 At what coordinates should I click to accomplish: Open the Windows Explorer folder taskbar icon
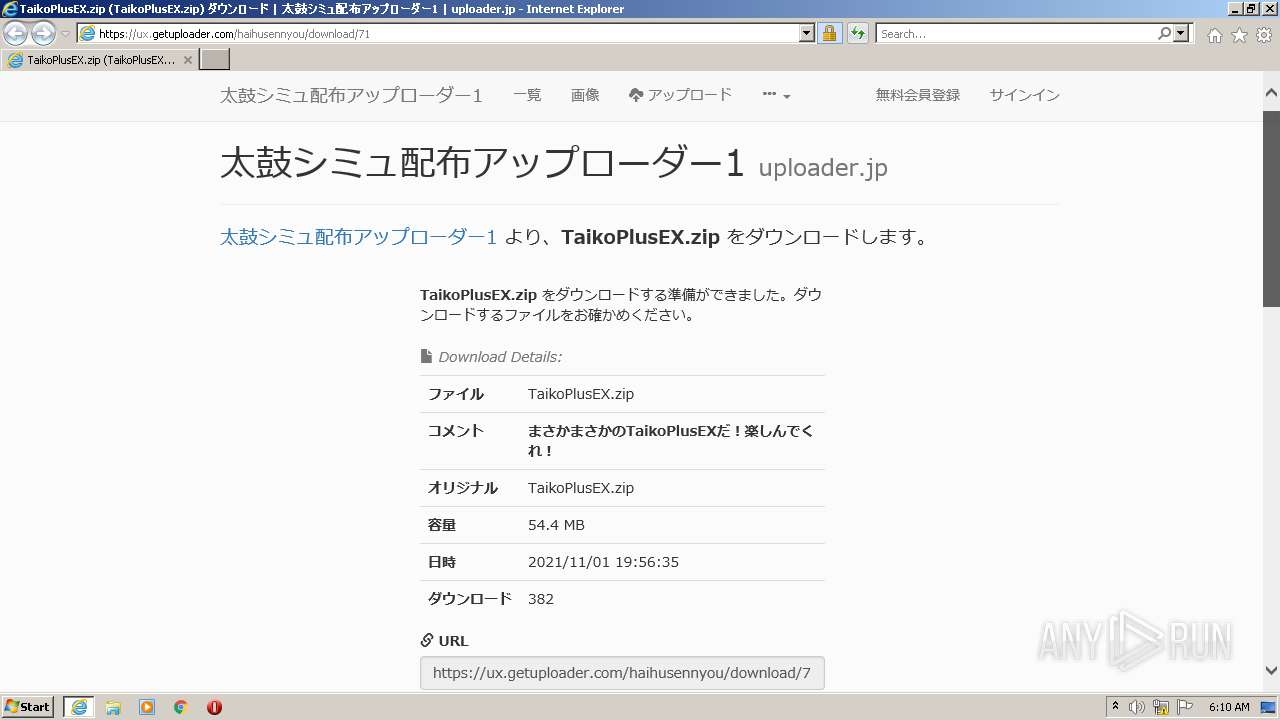(113, 707)
